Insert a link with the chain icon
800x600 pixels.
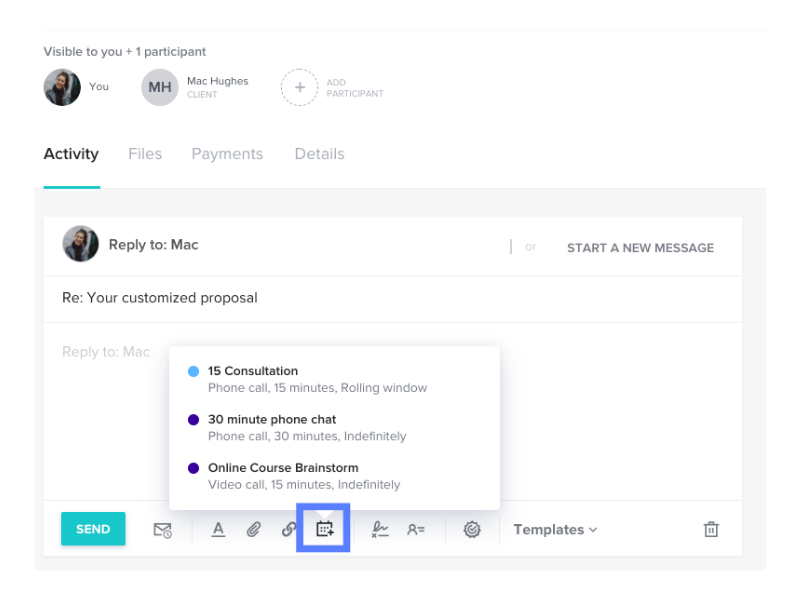289,530
